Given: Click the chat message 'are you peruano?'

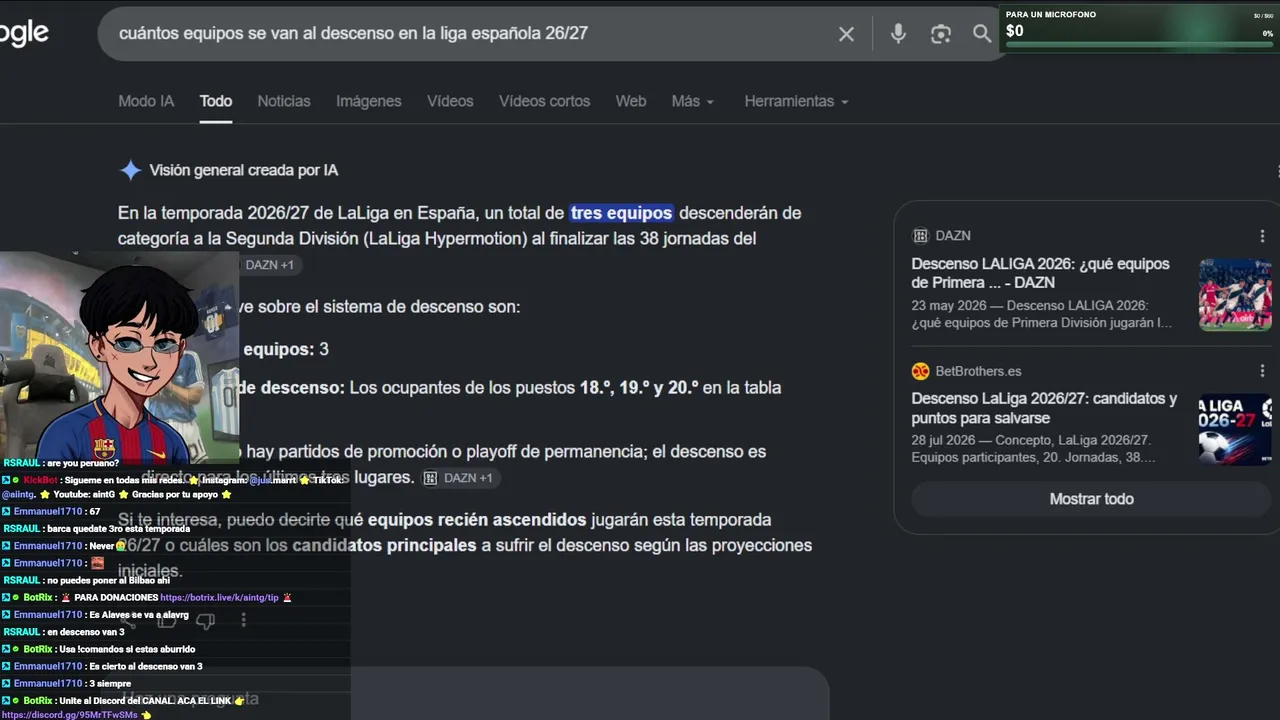Looking at the screenshot, I should pos(83,463).
